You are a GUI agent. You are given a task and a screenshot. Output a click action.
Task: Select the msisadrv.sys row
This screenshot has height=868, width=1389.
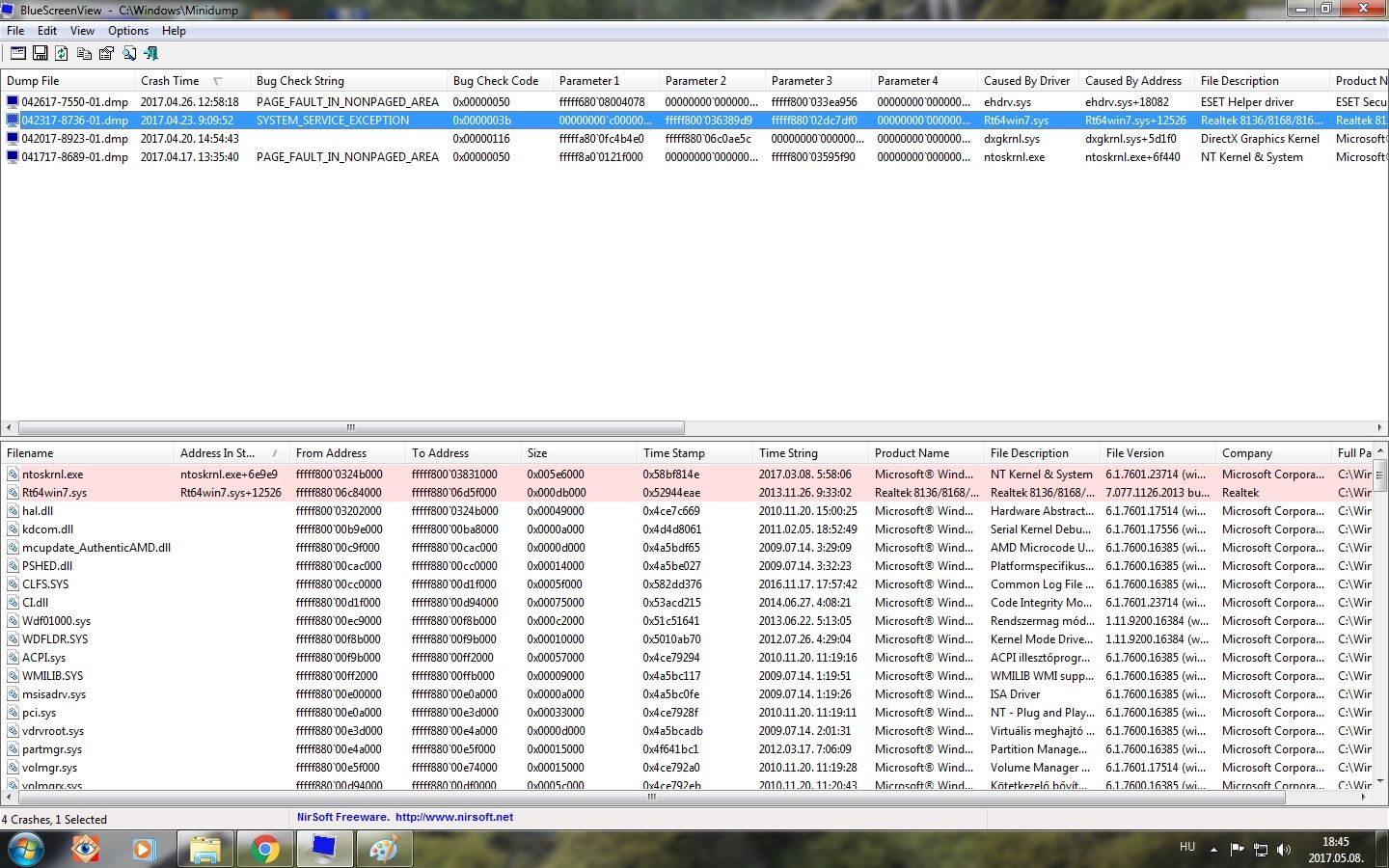click(687, 694)
